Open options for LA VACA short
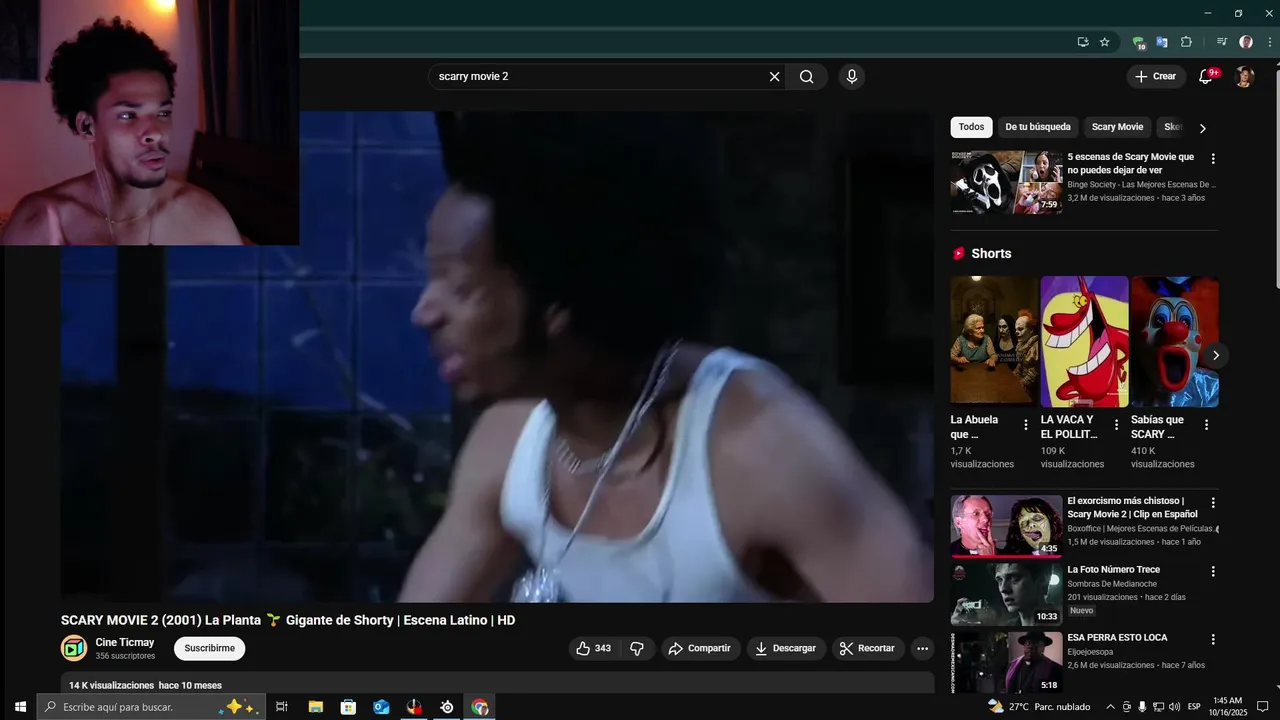 click(x=1116, y=425)
